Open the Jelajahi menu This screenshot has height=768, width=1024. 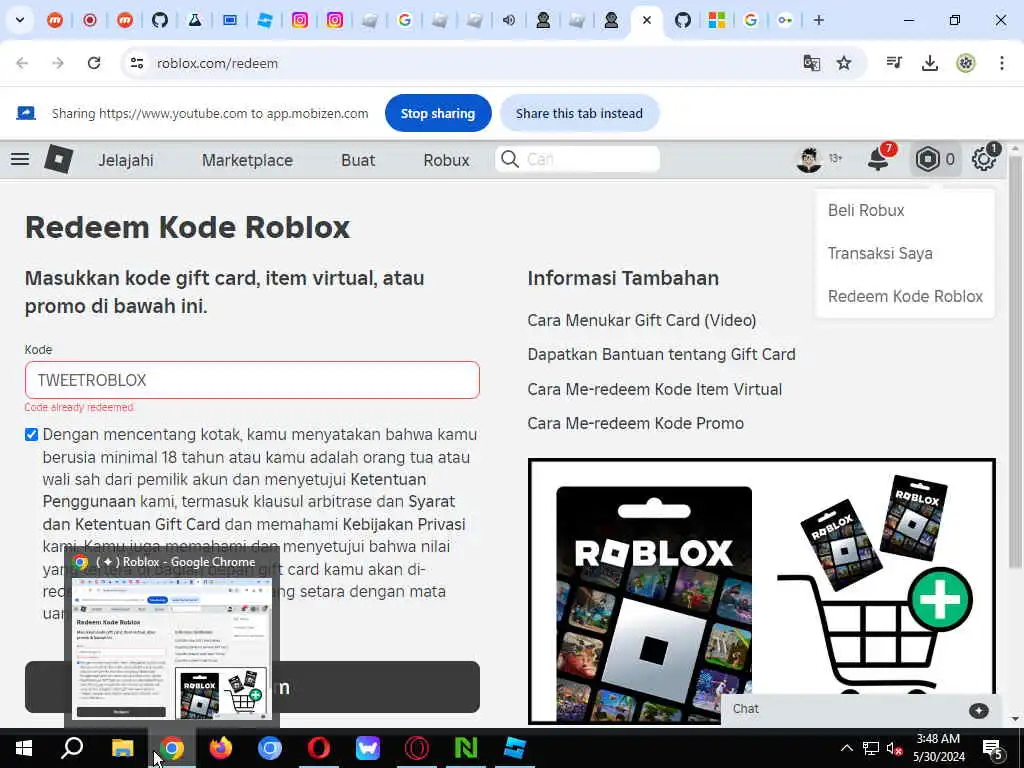[125, 160]
